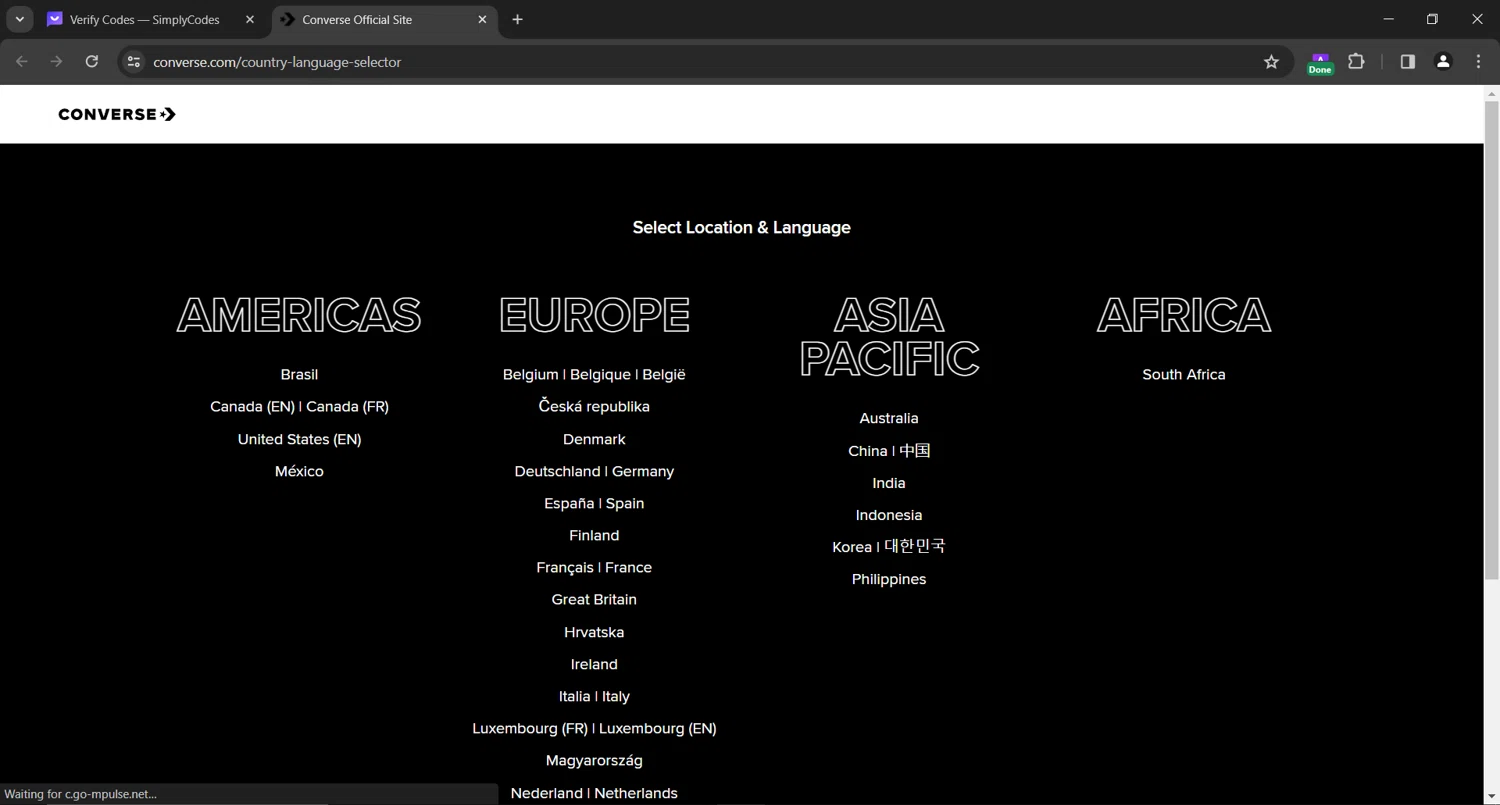View site information icon in address bar

point(134,62)
